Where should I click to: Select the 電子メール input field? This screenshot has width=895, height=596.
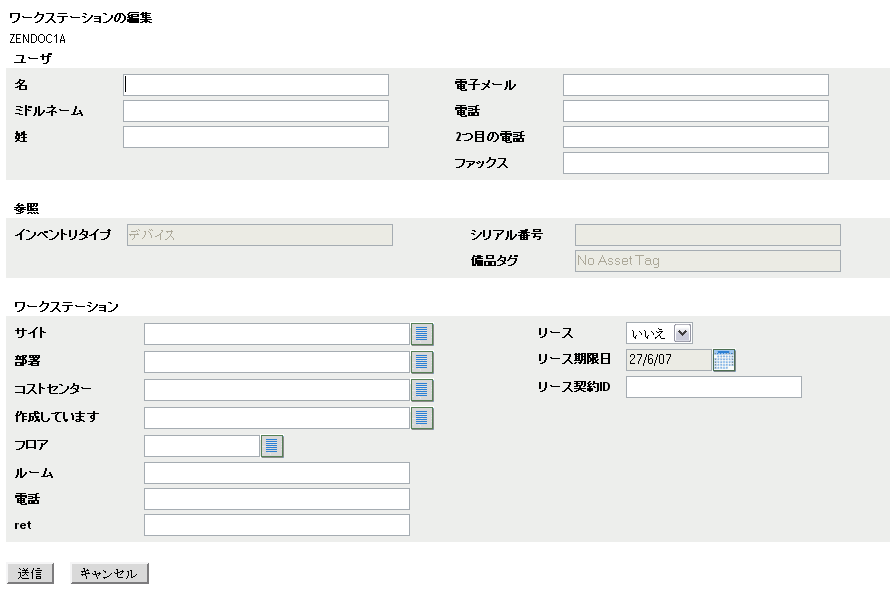pos(695,85)
